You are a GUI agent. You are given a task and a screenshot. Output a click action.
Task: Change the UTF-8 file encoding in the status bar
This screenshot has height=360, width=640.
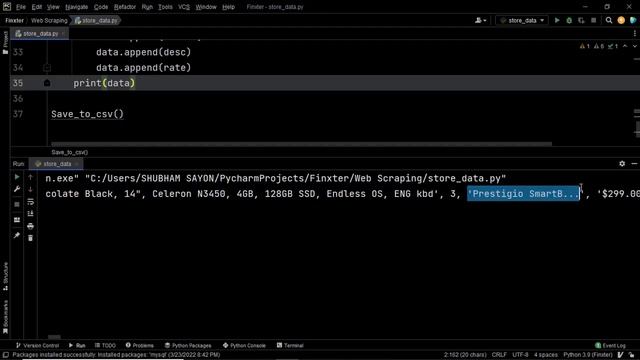520,355
